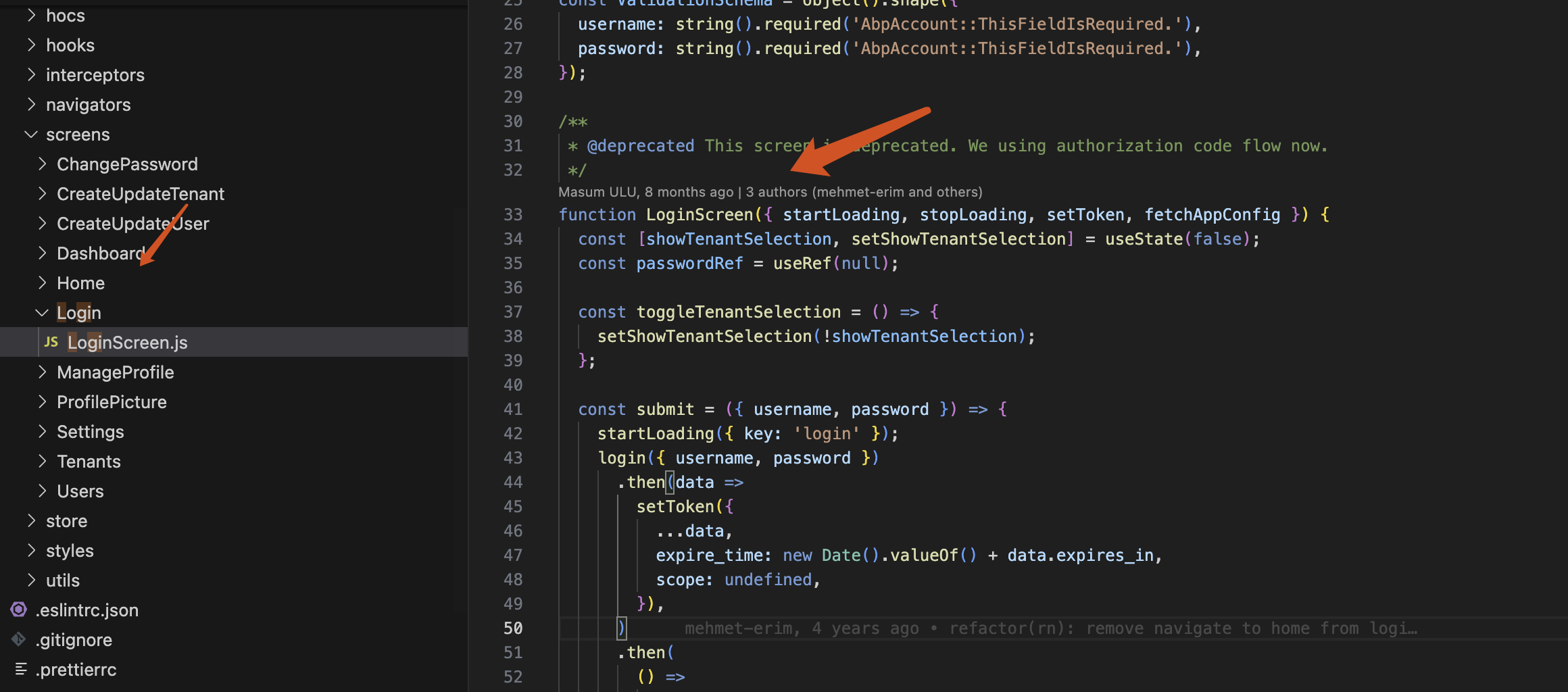Collapse the Login folder
The width and height of the screenshot is (1568, 692).
point(42,313)
